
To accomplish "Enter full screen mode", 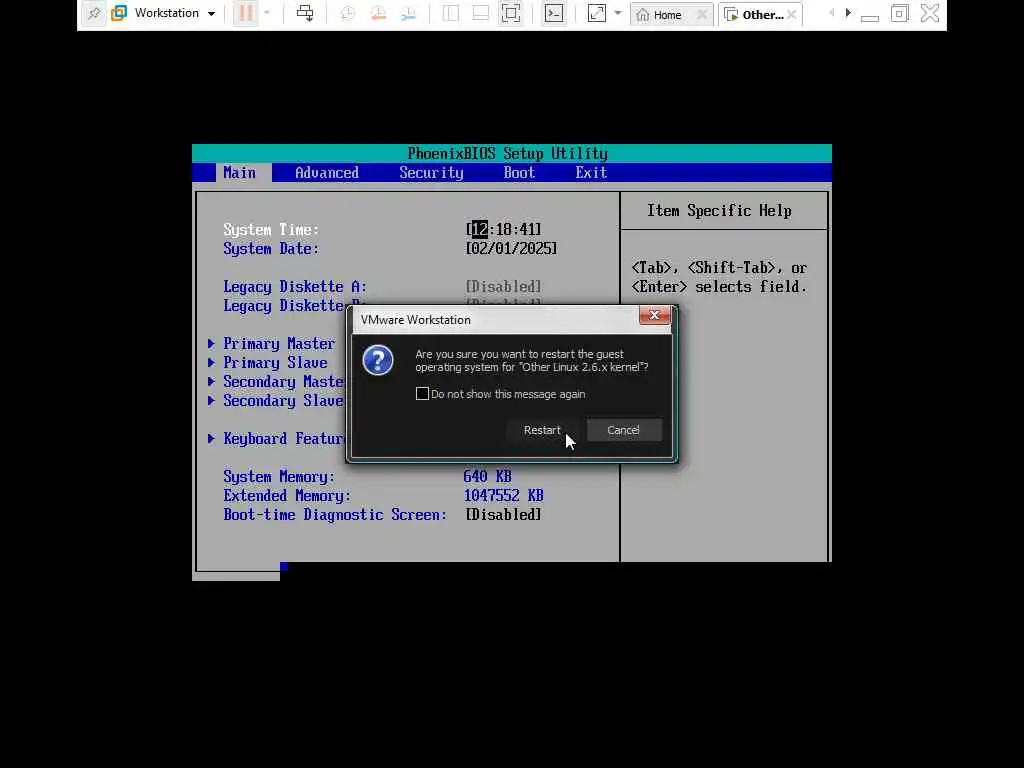I will 511,13.
